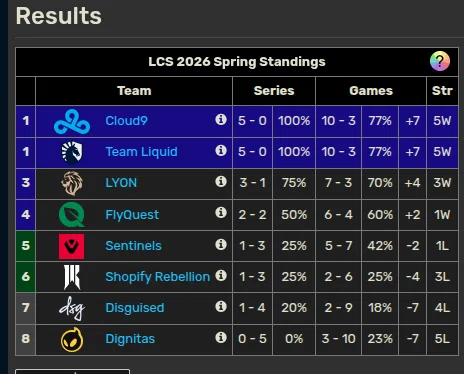464x374 pixels.
Task: Click the Cloud9 team logo
Action: (x=72, y=122)
